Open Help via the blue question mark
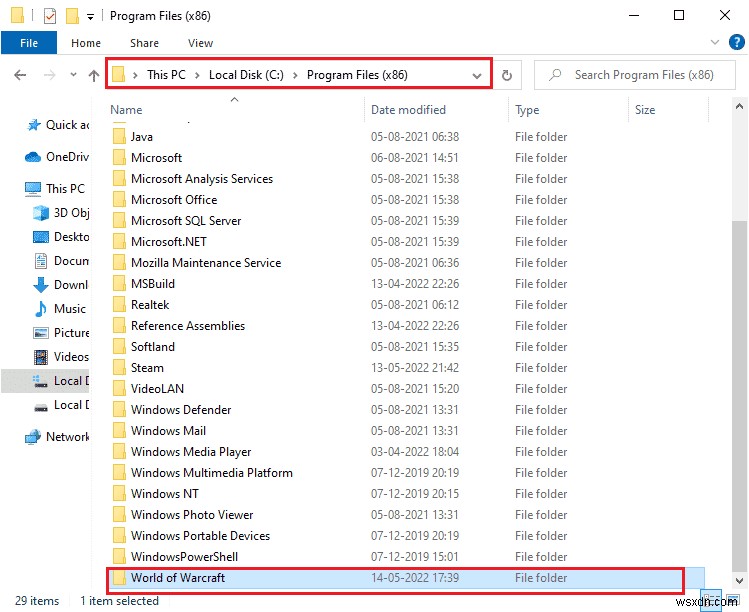This screenshot has height=612, width=749. click(x=737, y=42)
